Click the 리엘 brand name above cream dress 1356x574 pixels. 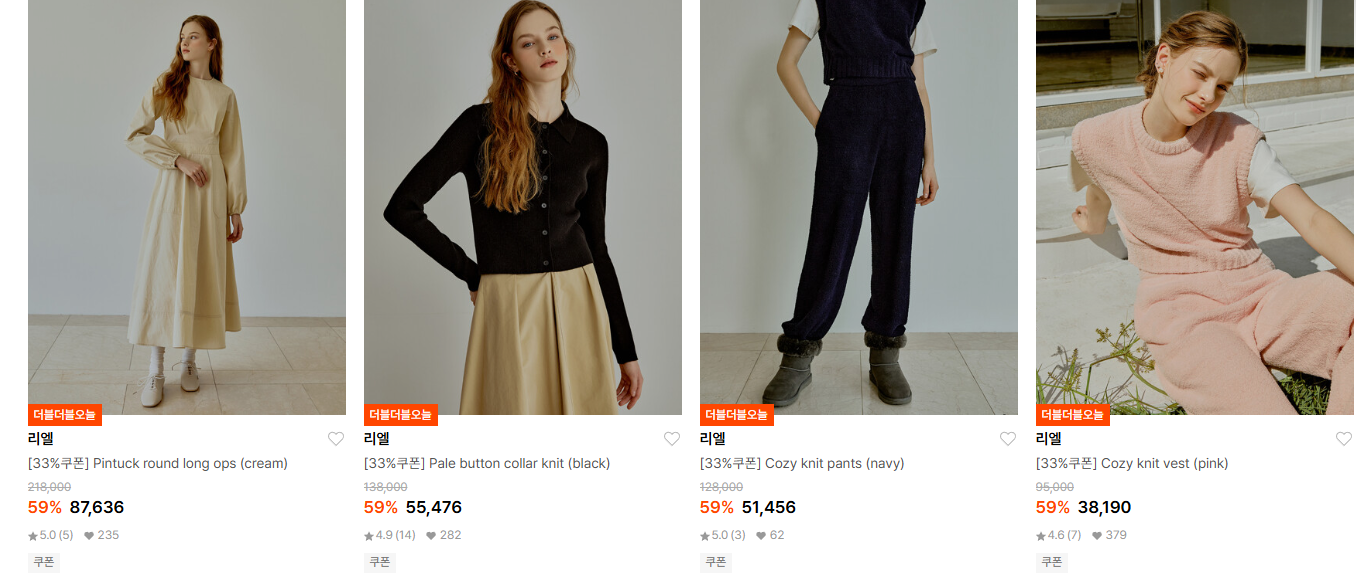click(x=41, y=438)
